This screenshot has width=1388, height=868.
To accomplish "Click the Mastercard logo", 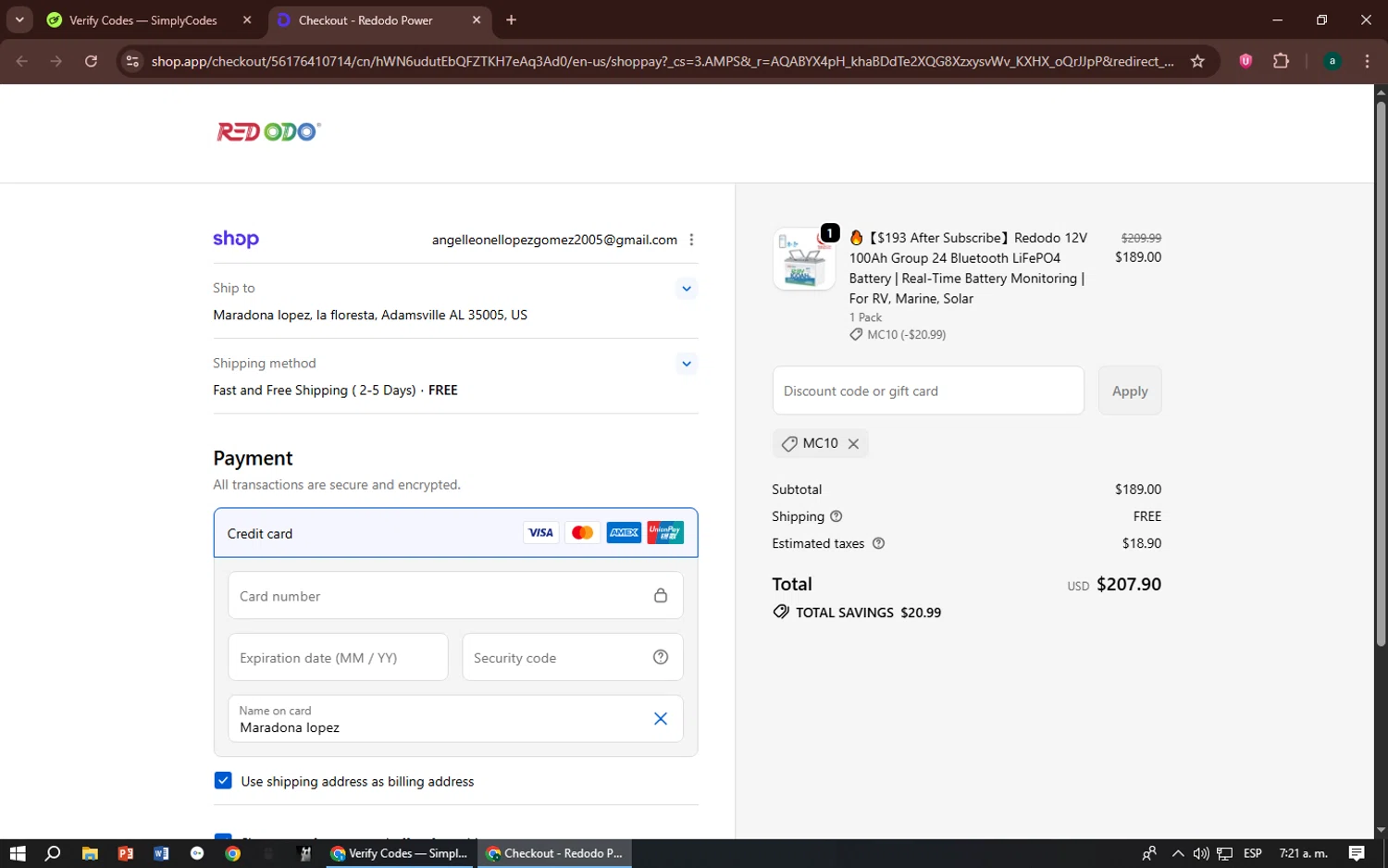I will (582, 533).
